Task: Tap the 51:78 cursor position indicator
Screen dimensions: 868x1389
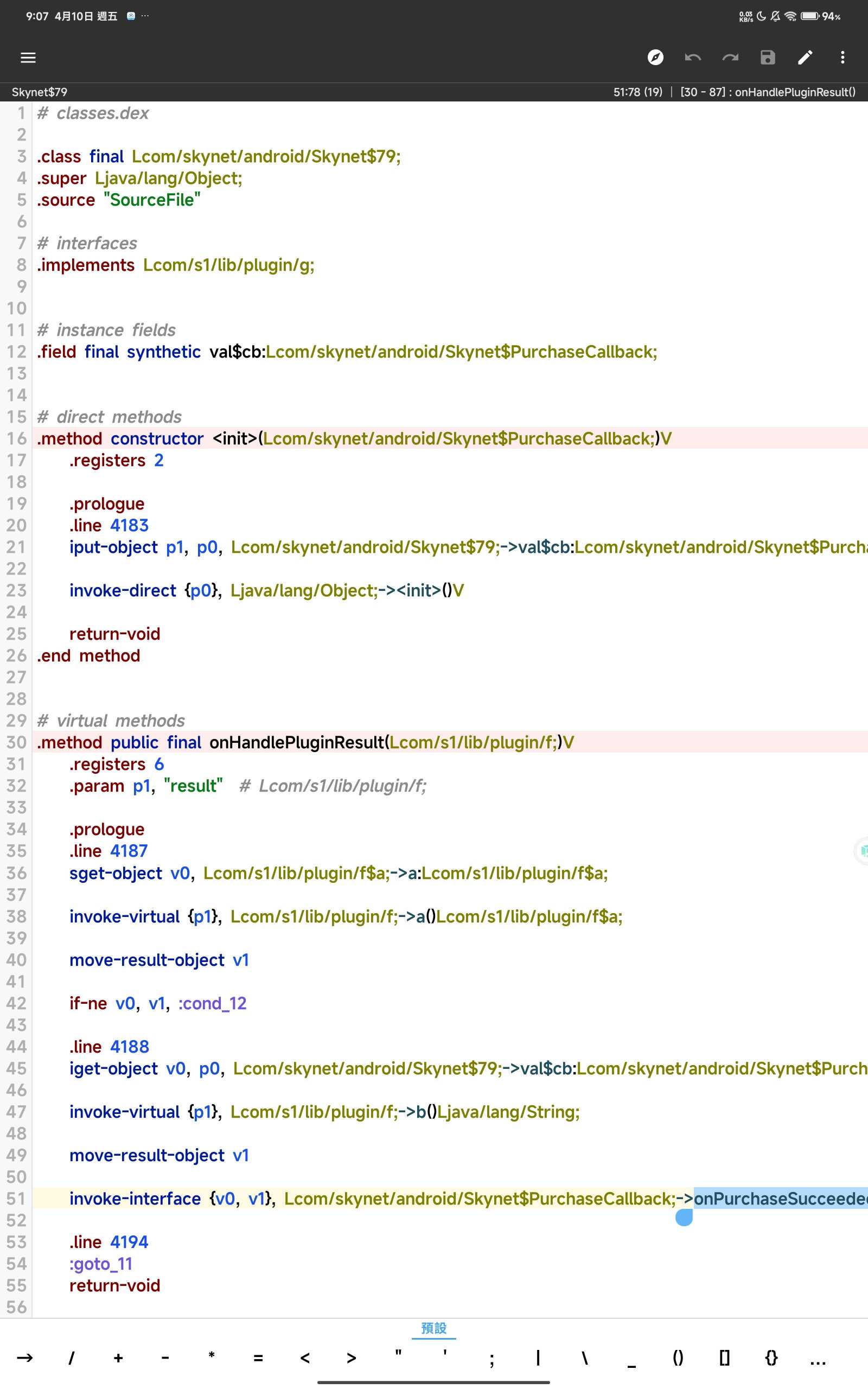Action: pyautogui.click(x=637, y=92)
